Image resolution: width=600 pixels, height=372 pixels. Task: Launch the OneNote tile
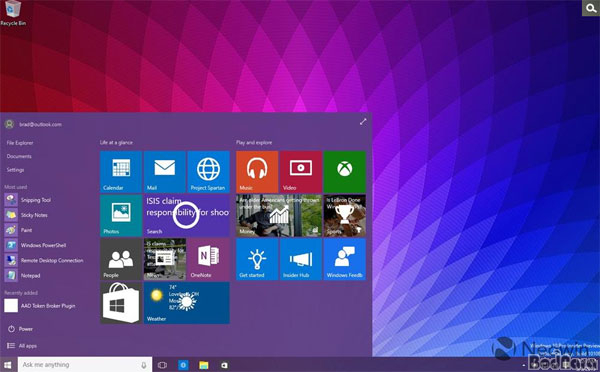point(209,259)
